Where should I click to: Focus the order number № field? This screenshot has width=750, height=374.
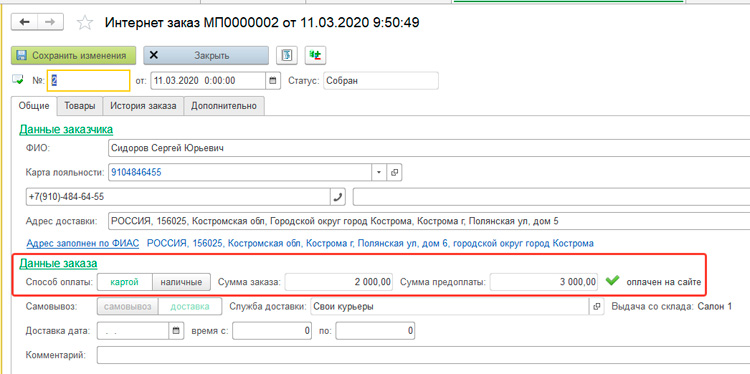tap(88, 81)
